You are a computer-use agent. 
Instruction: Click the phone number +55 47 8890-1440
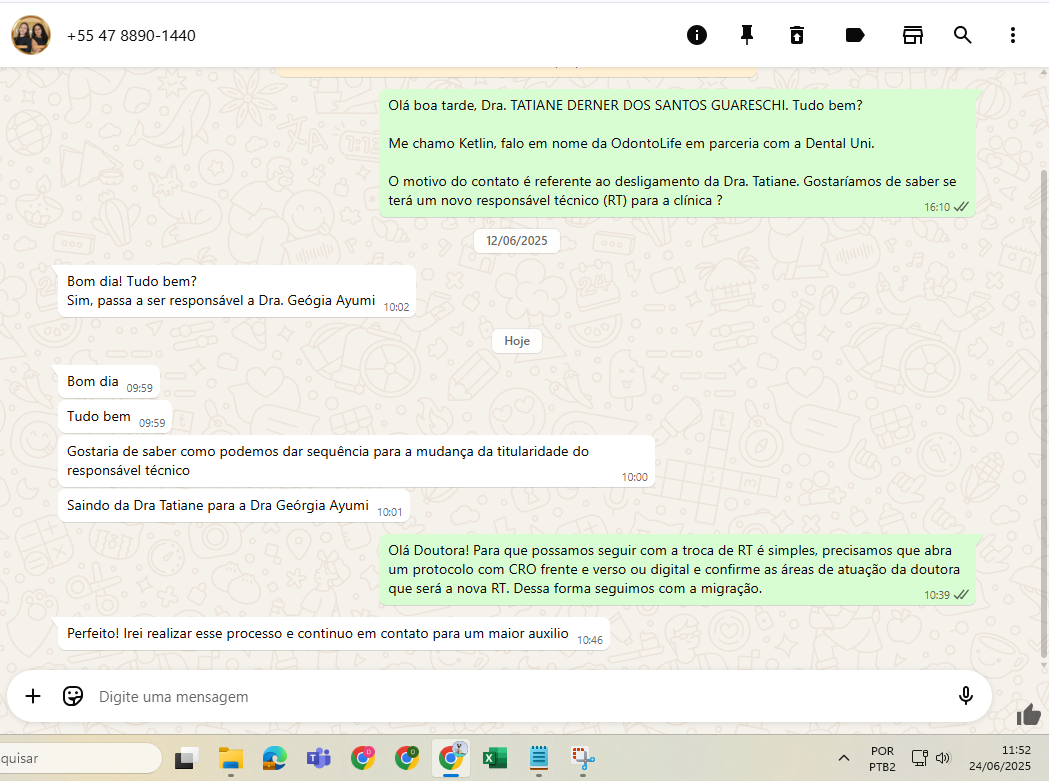(131, 35)
